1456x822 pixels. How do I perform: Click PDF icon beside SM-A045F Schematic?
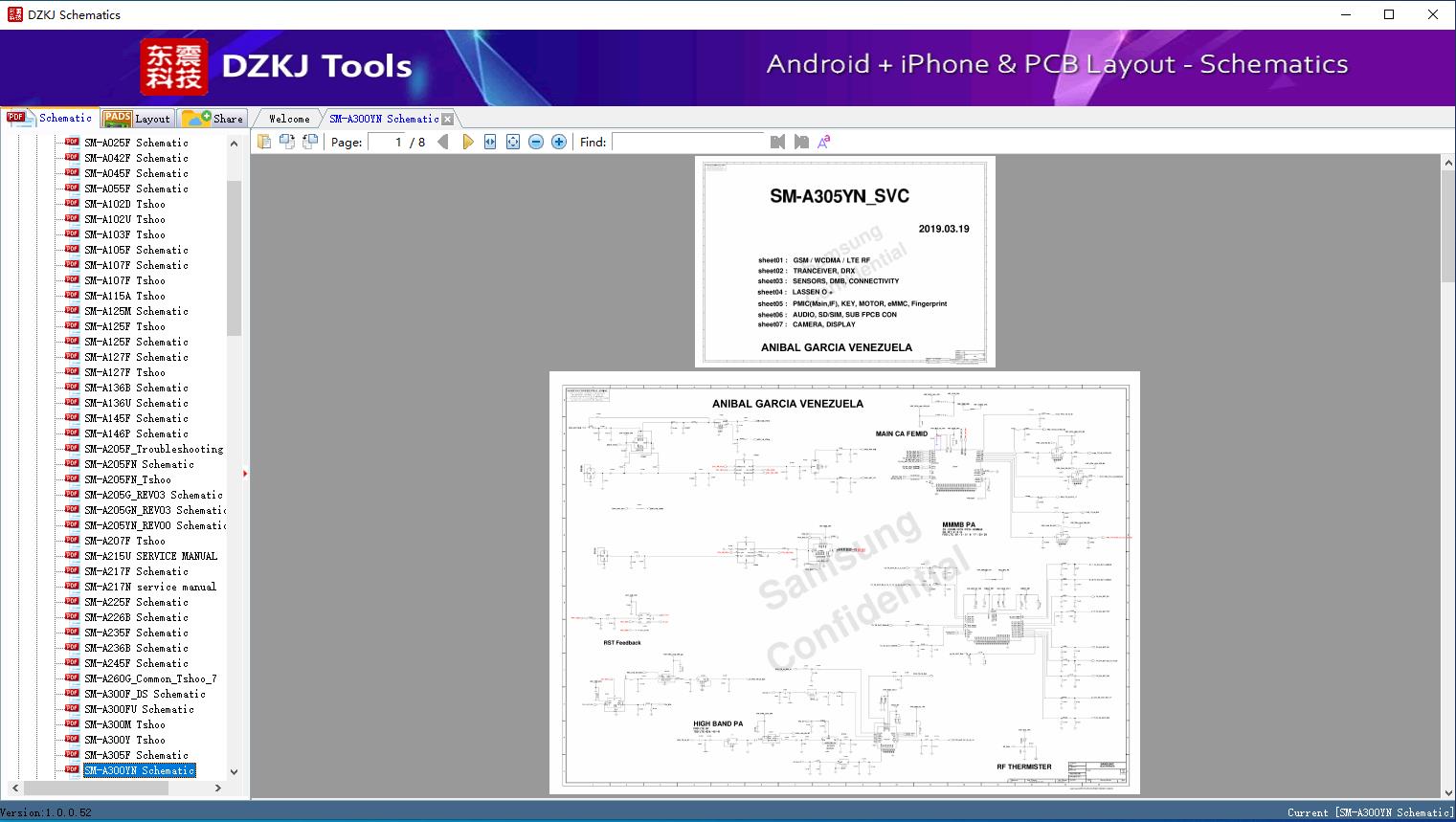(72, 172)
